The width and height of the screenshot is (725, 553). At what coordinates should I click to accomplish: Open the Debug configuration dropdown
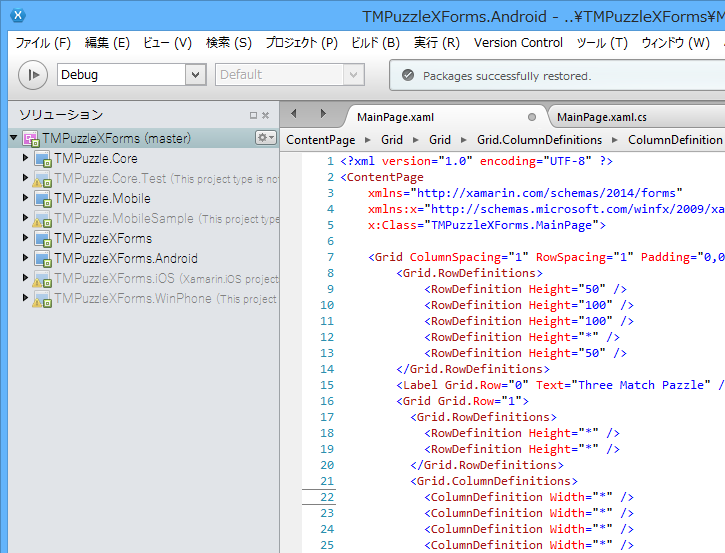(x=194, y=75)
